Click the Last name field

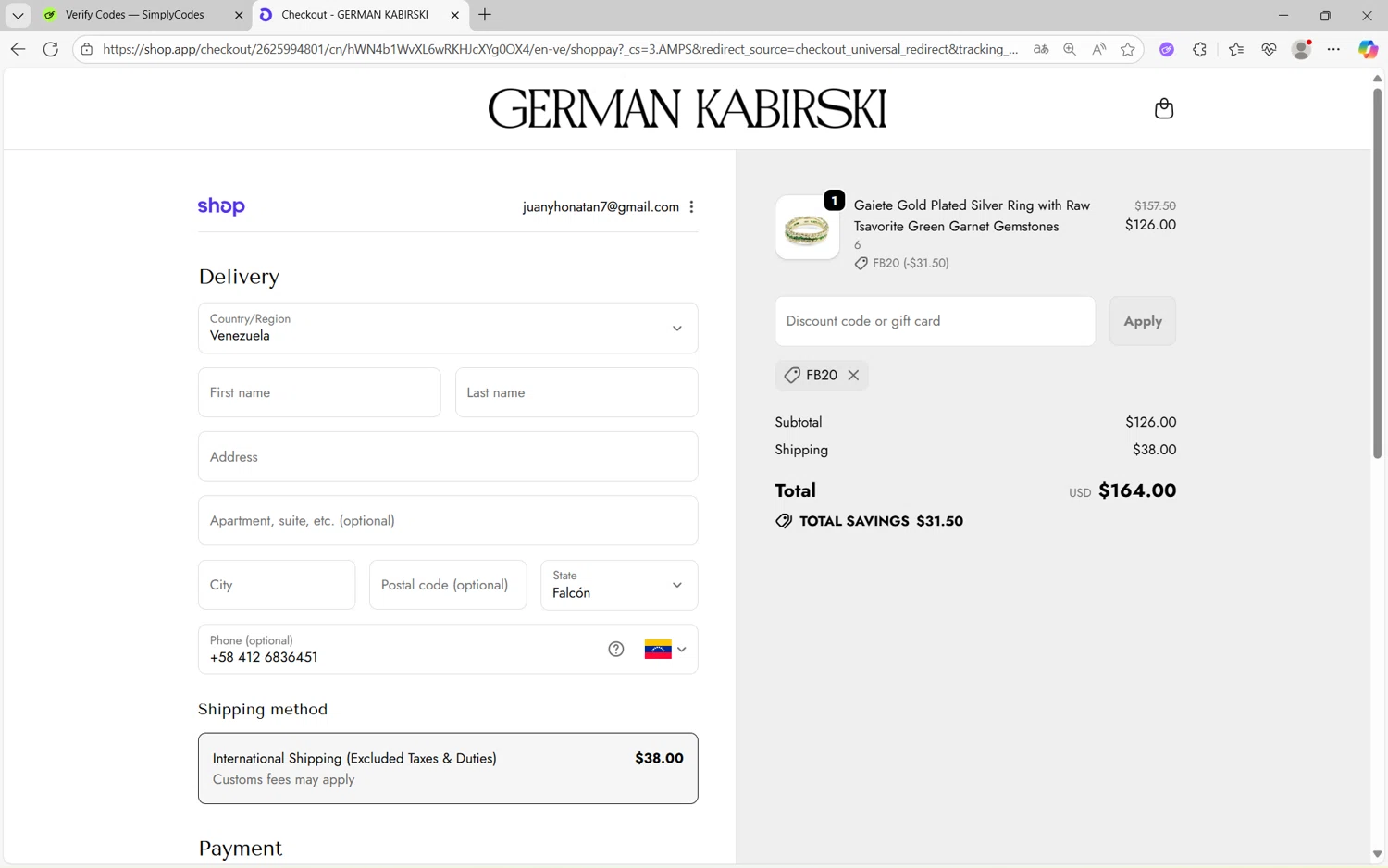tap(576, 392)
